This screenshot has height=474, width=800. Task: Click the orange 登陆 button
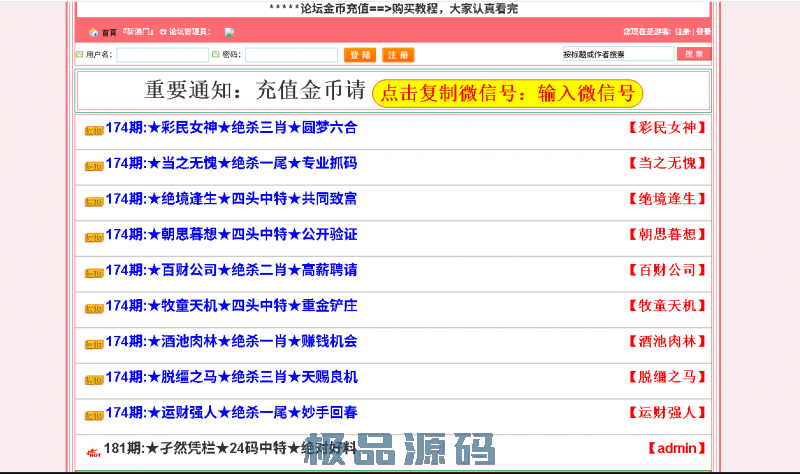tap(360, 55)
